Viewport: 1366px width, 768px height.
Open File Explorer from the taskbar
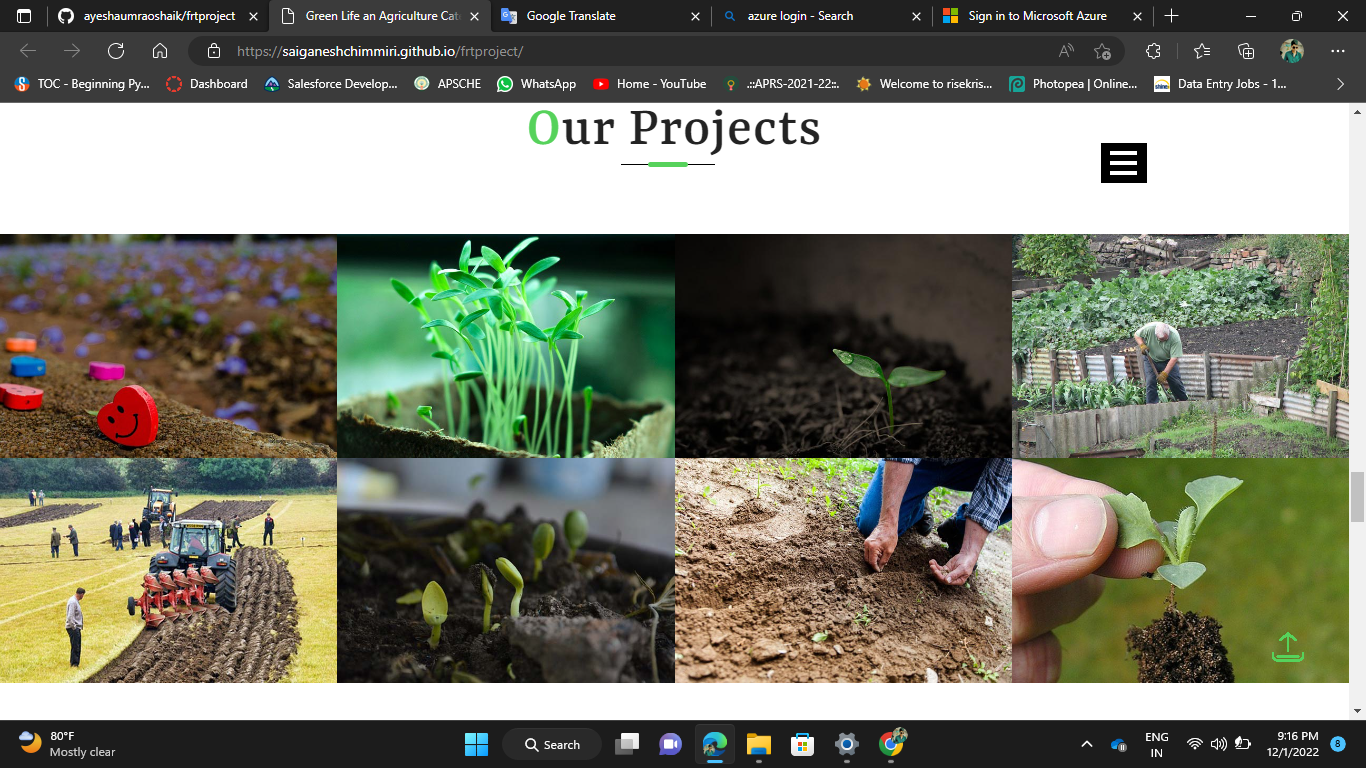click(x=758, y=744)
